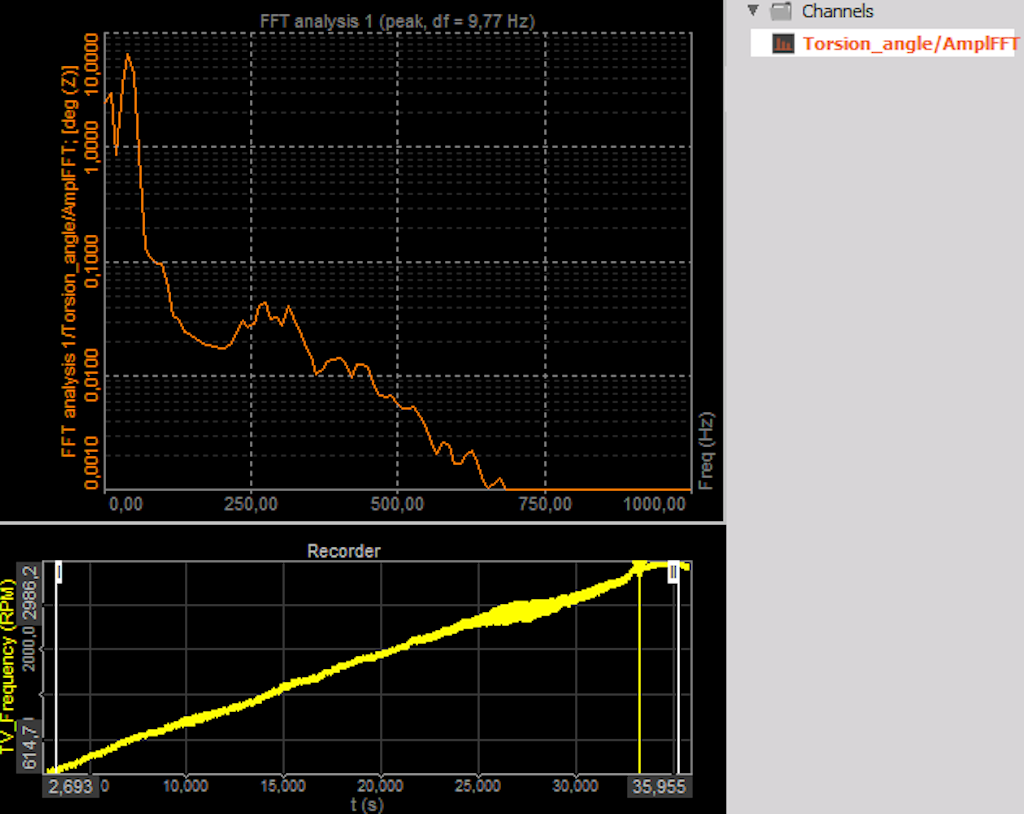
Task: Click recorder cursor II marker
Action: click(x=673, y=573)
